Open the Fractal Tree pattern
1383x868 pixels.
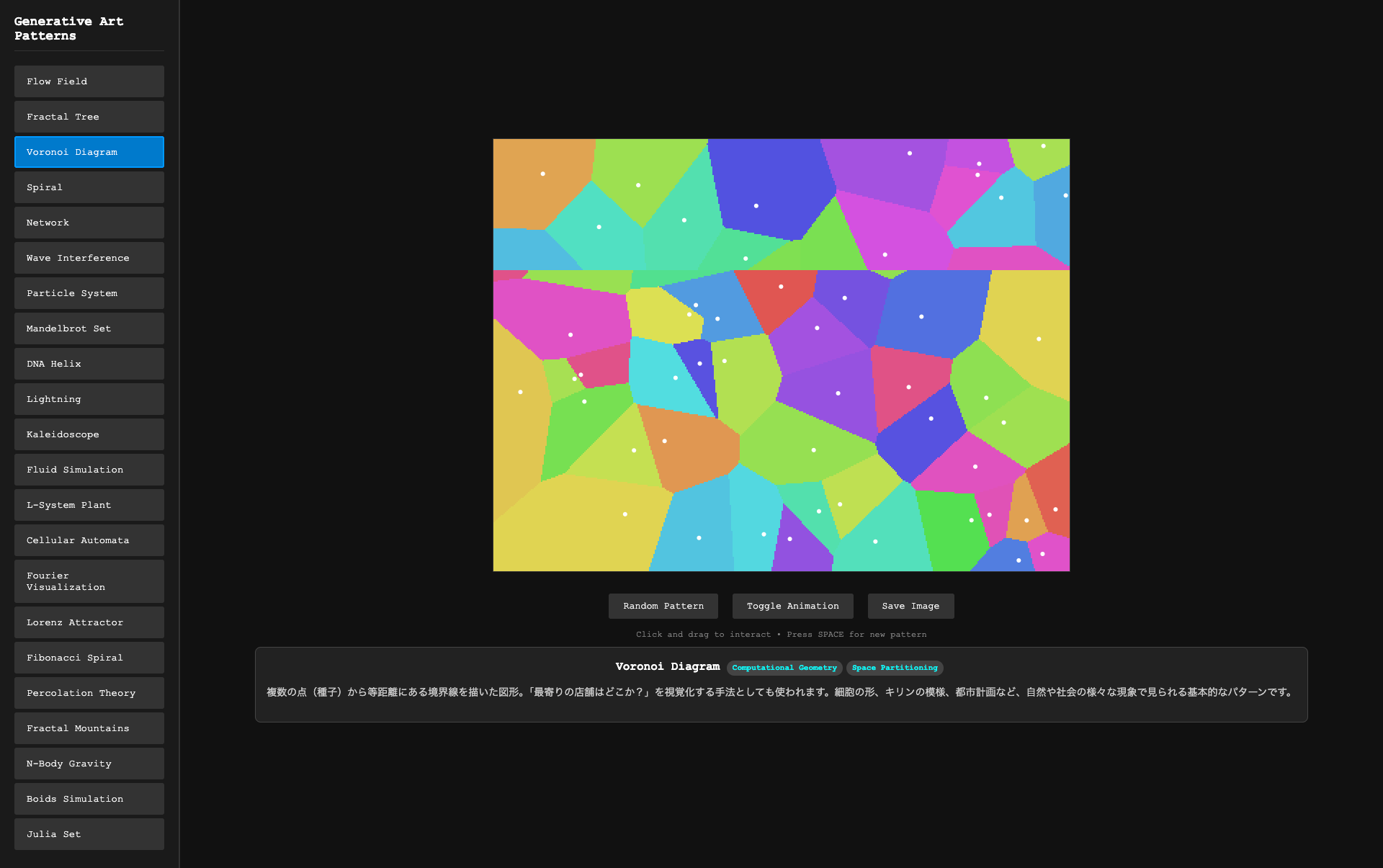click(x=89, y=117)
